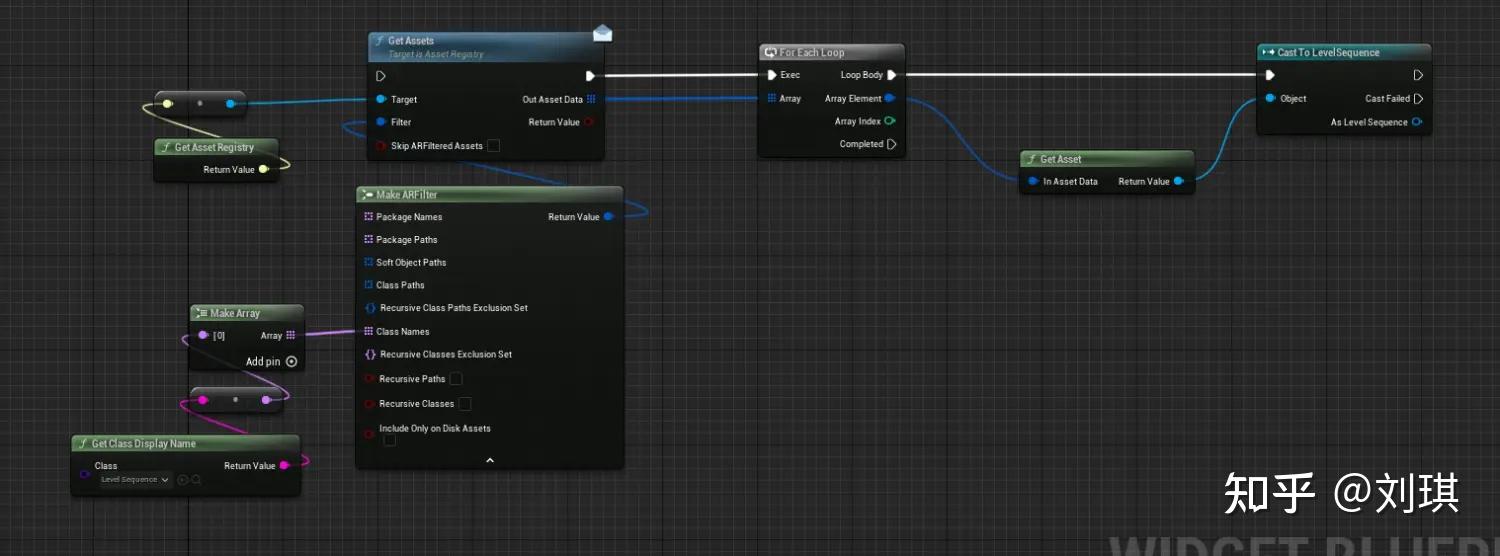
Task: Select the Make Array node title
Action: click(x=235, y=313)
